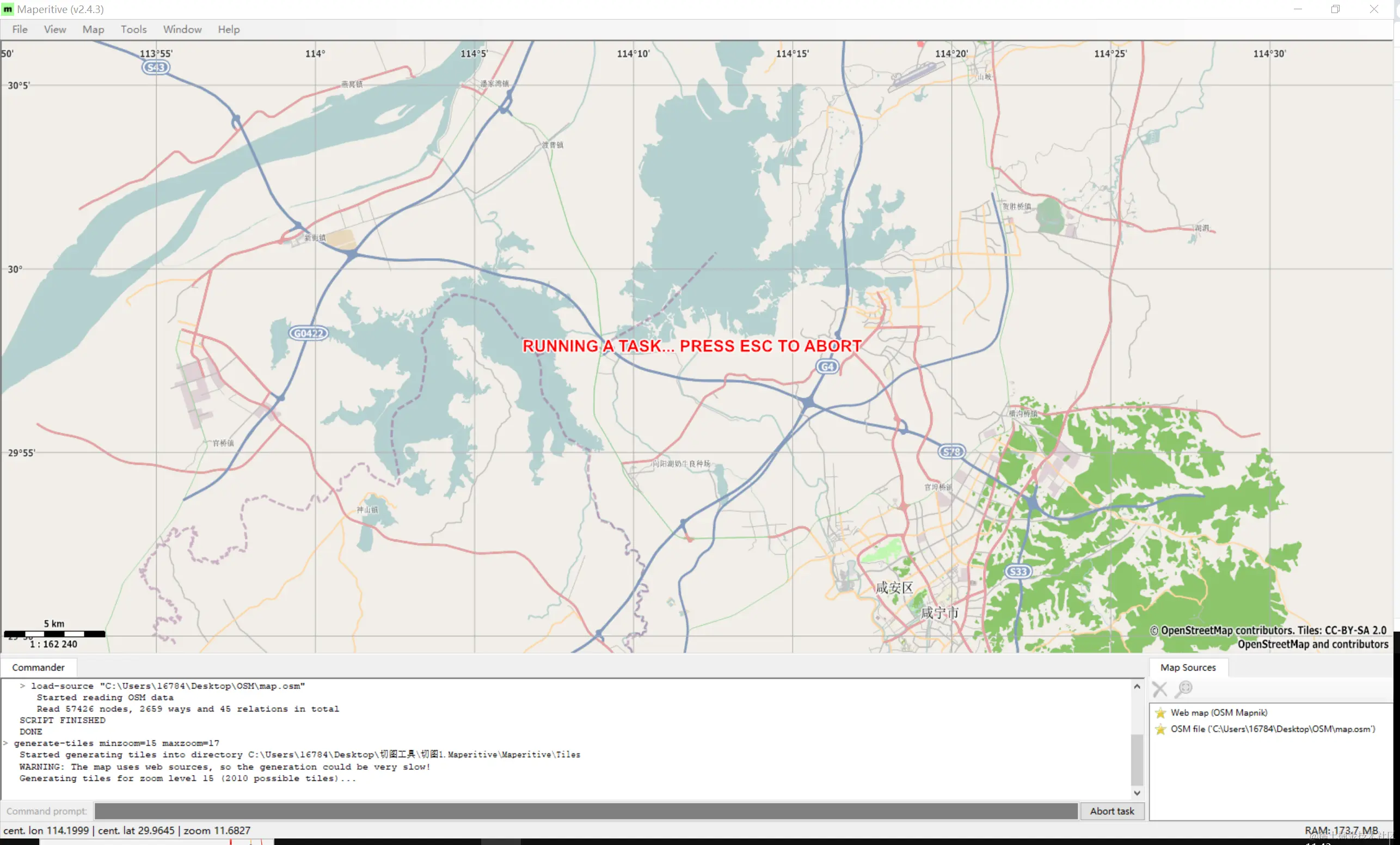
Task: Click the Maperitive app icon in title bar
Action: click(8, 9)
